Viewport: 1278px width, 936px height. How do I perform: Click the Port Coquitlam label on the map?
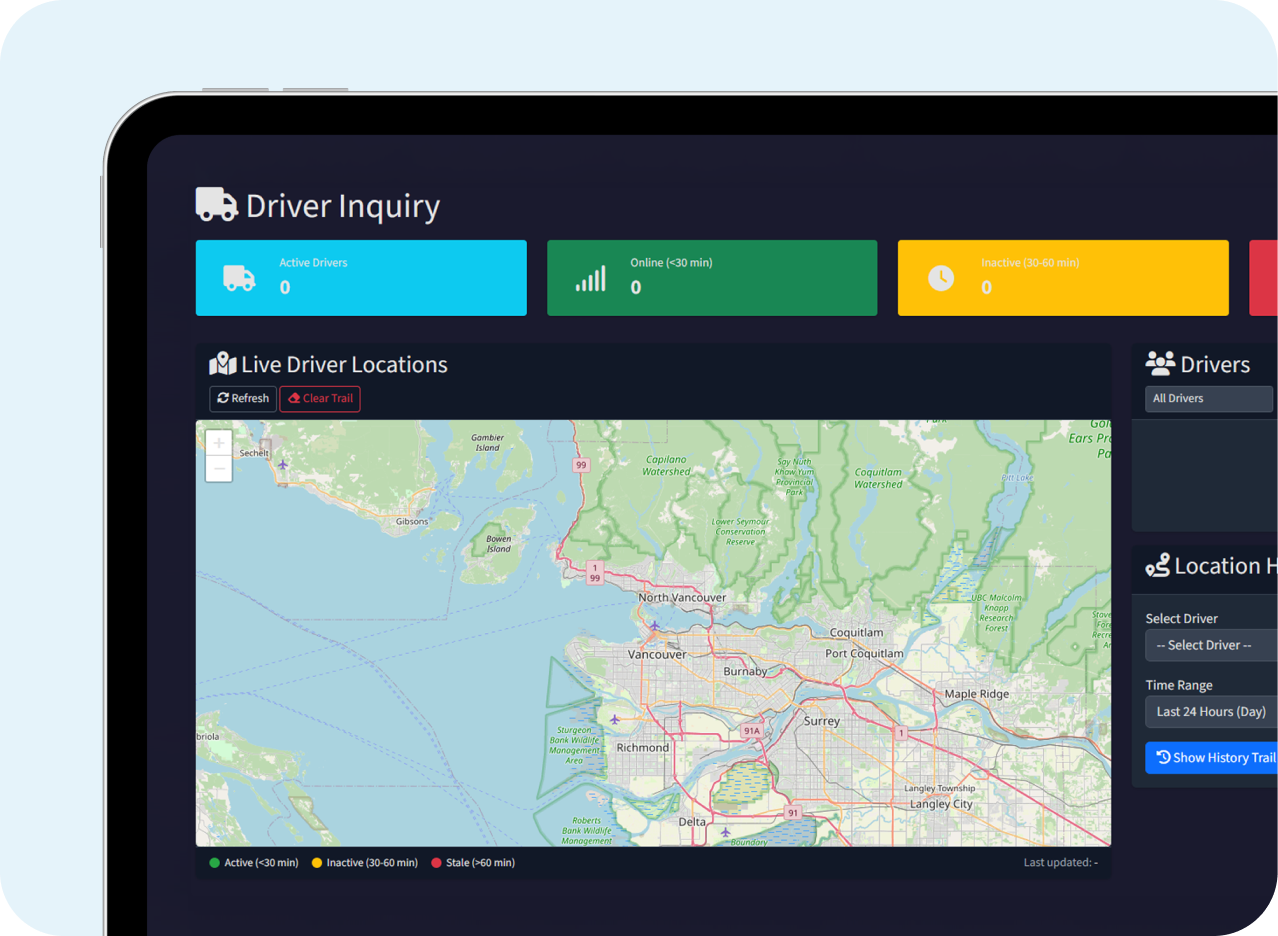click(x=864, y=654)
